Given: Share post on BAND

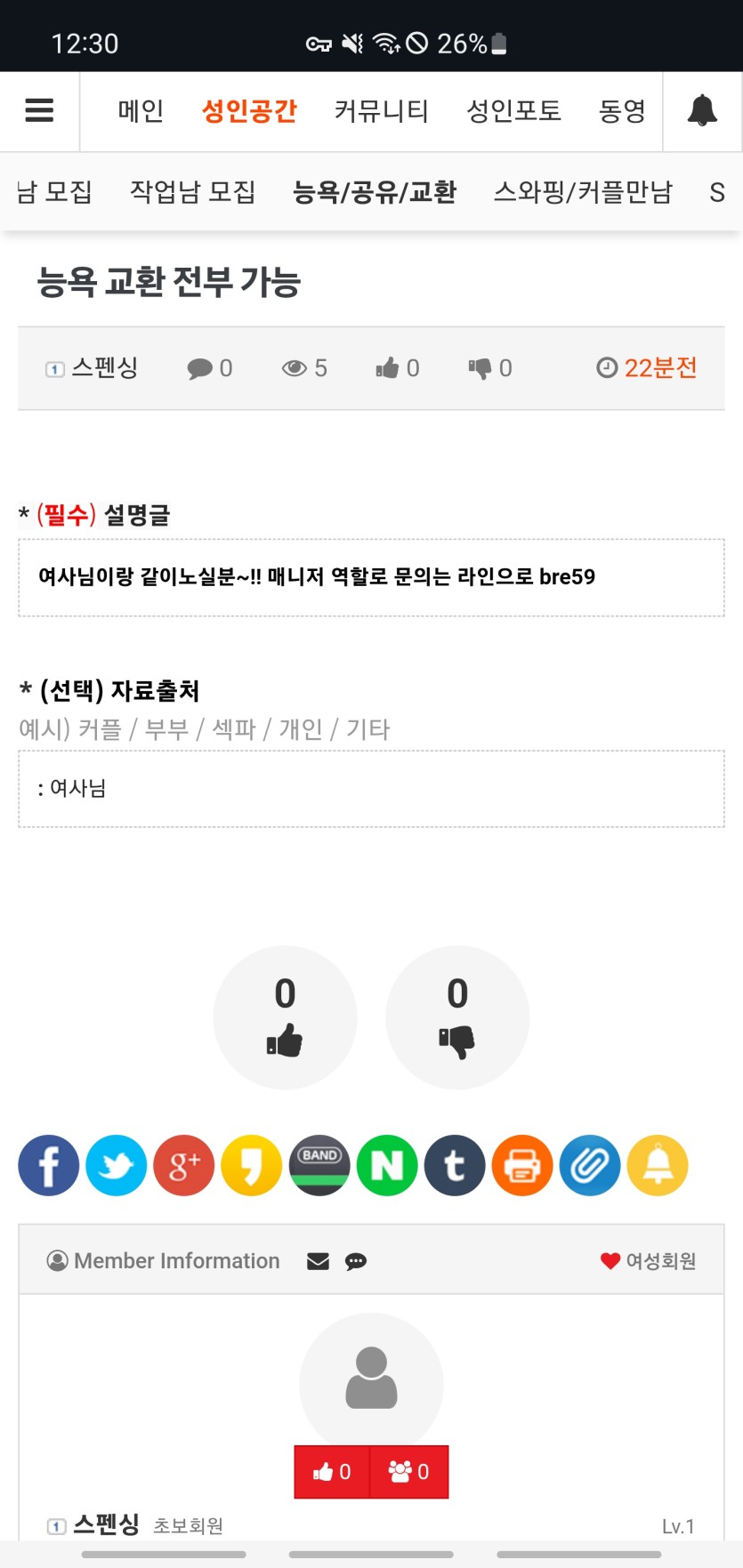Looking at the screenshot, I should coord(319,1165).
